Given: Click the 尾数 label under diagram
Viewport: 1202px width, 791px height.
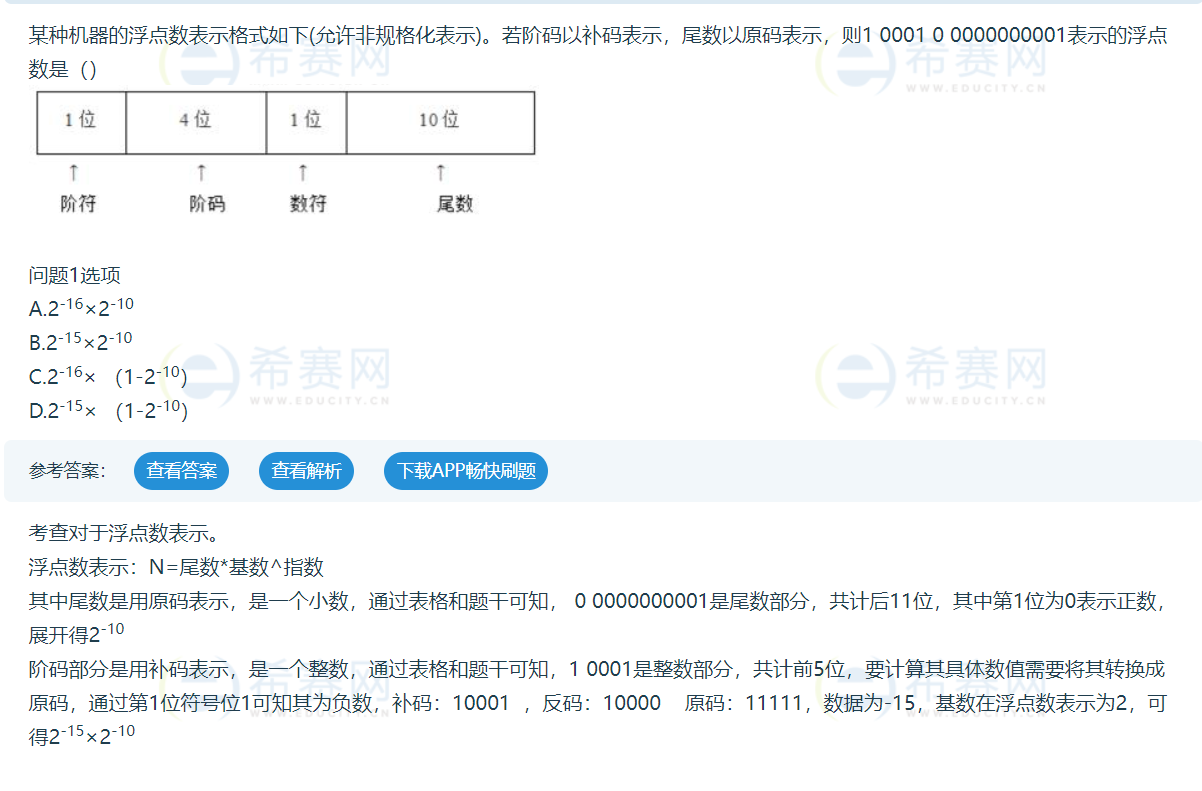Looking at the screenshot, I should [x=455, y=204].
